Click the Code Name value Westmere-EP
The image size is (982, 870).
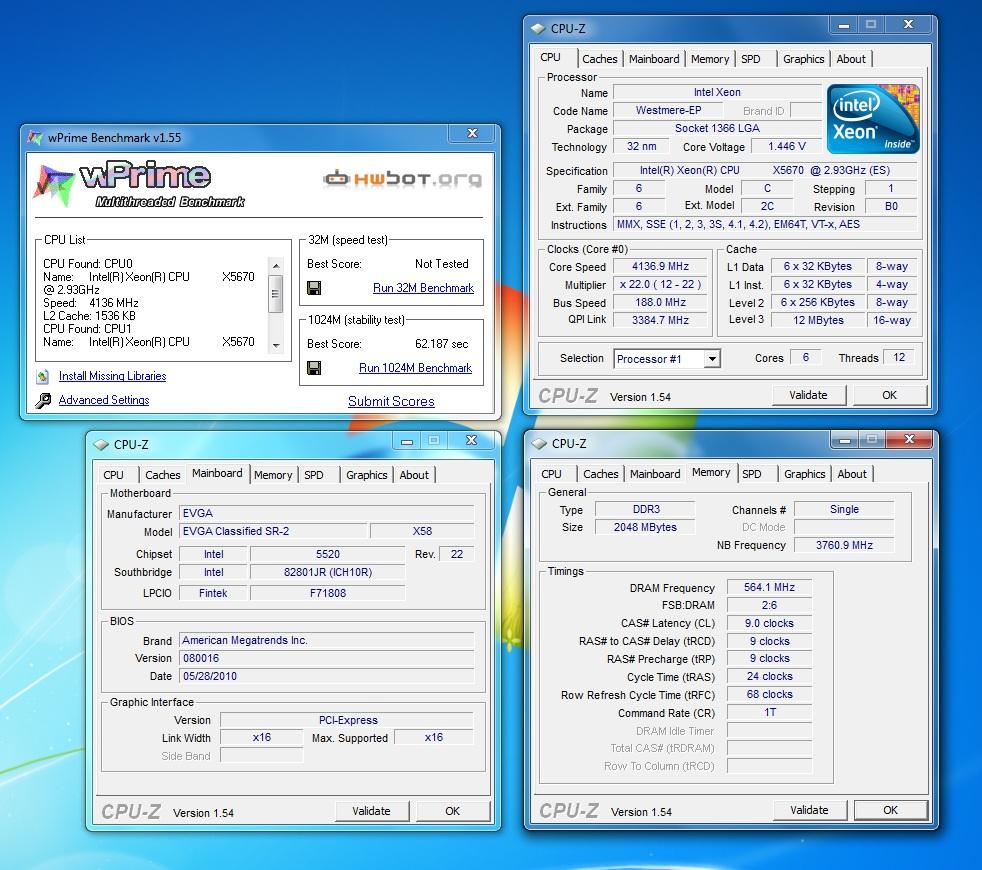coord(668,110)
